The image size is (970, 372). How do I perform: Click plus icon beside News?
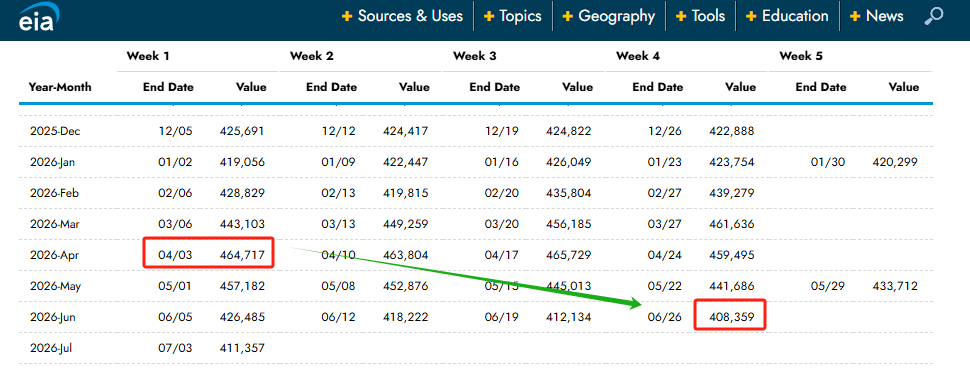(855, 16)
